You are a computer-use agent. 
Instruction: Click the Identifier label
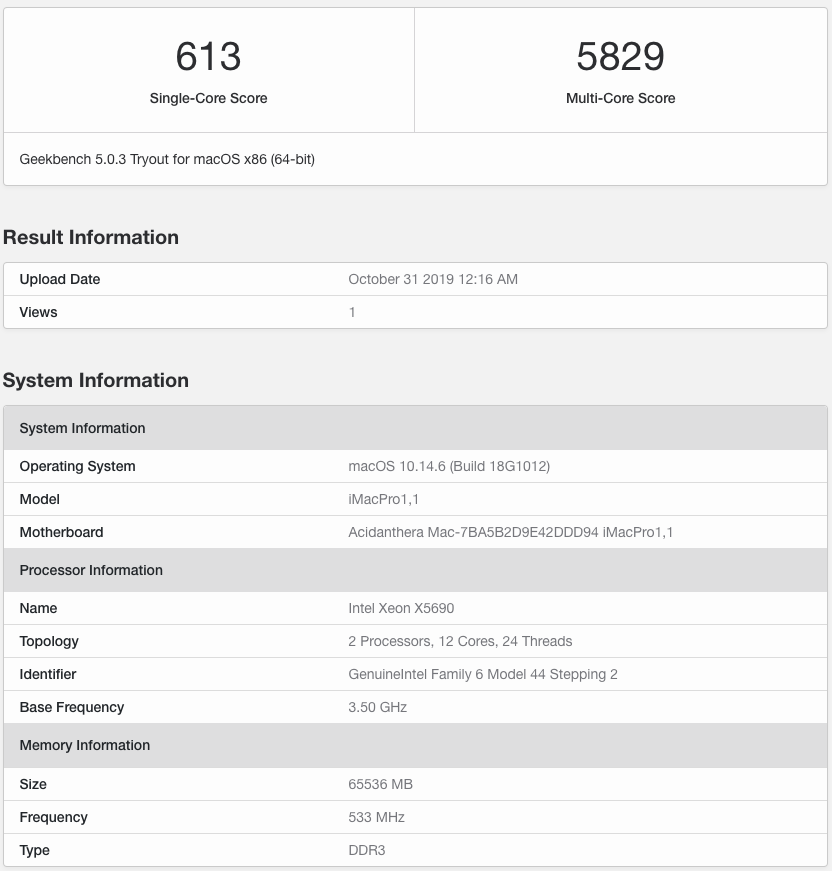(x=48, y=674)
